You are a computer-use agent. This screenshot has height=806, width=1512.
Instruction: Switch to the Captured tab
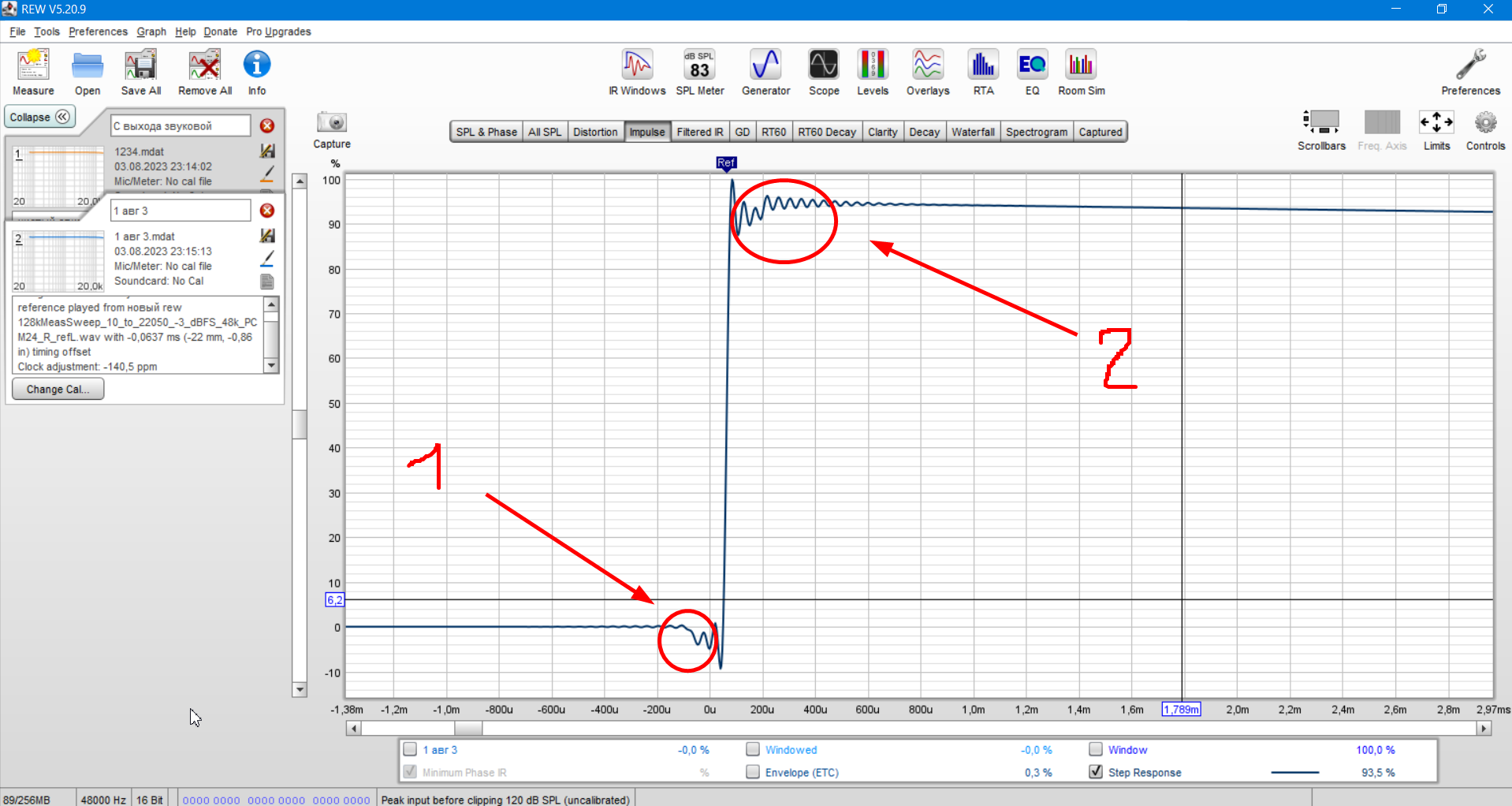click(1100, 132)
